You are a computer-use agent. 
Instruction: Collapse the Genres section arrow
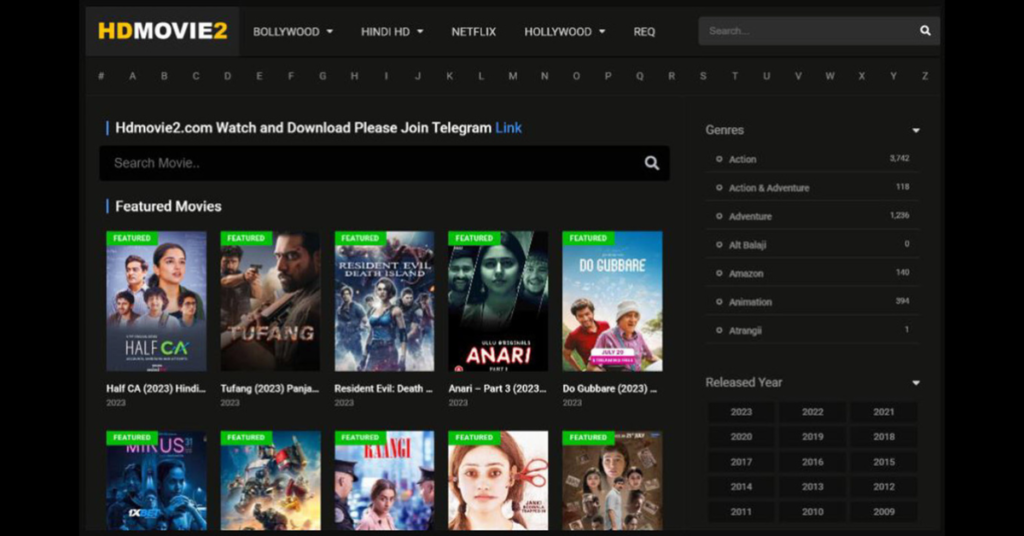pos(916,131)
